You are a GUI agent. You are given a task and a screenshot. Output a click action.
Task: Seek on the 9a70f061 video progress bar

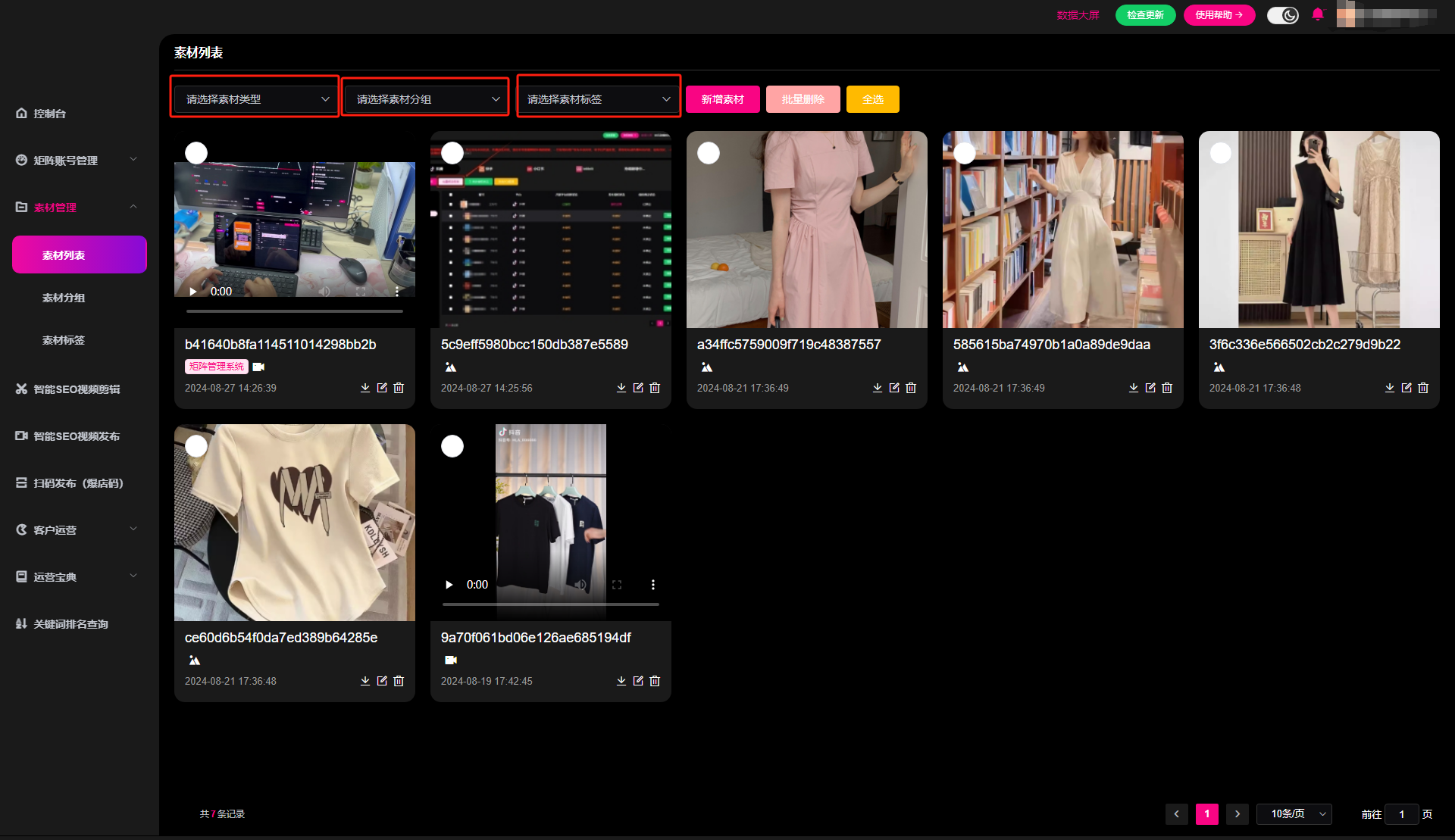point(551,604)
